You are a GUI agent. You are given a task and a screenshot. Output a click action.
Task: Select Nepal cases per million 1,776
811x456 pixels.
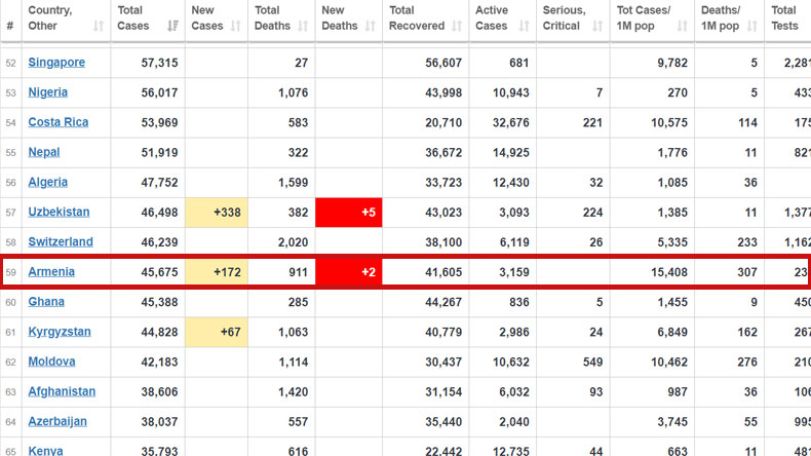tap(672, 153)
